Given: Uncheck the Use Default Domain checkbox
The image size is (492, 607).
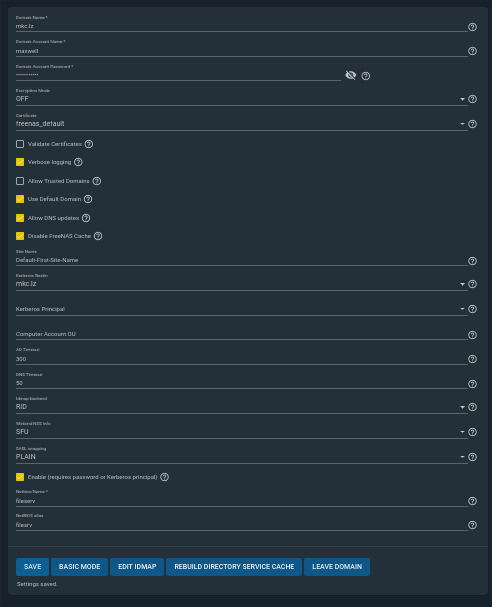Looking at the screenshot, I should point(20,199).
